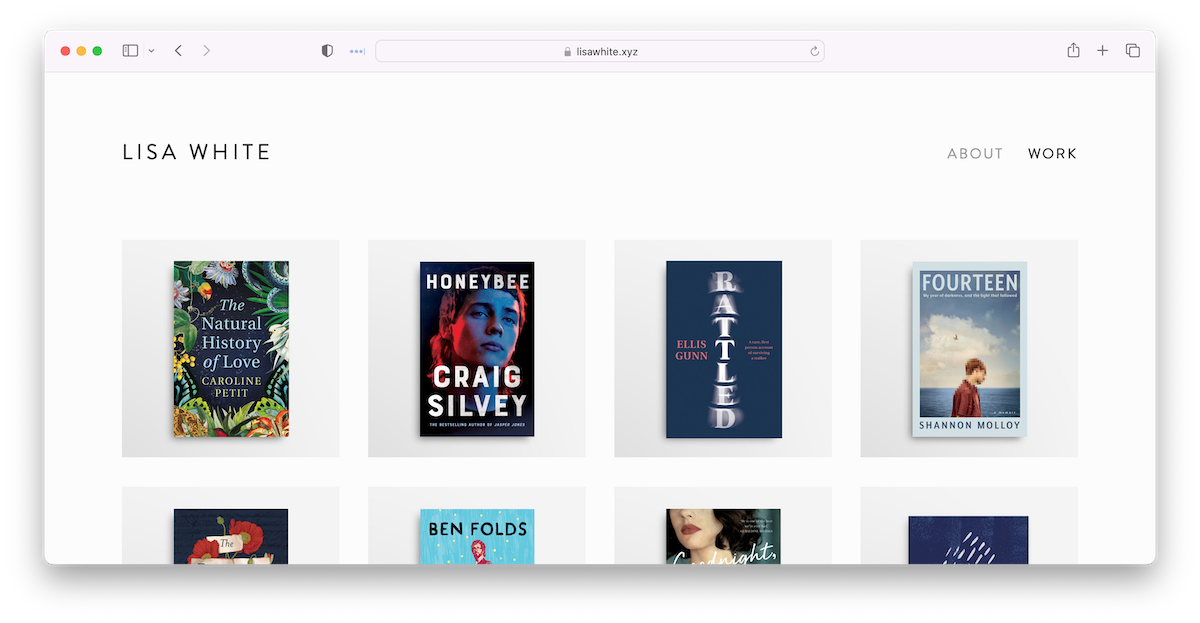Open the Honeybee Craig Silvey cover
The width and height of the screenshot is (1200, 623).
click(x=477, y=348)
